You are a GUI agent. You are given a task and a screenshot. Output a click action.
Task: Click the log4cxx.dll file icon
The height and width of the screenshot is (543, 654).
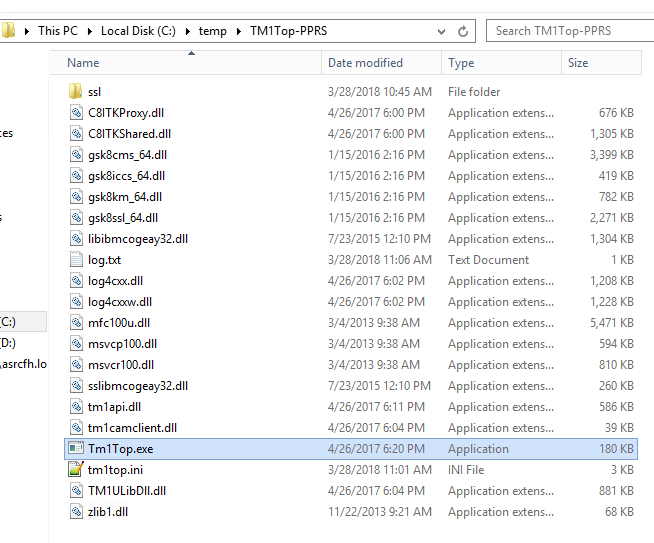pyautogui.click(x=76, y=281)
